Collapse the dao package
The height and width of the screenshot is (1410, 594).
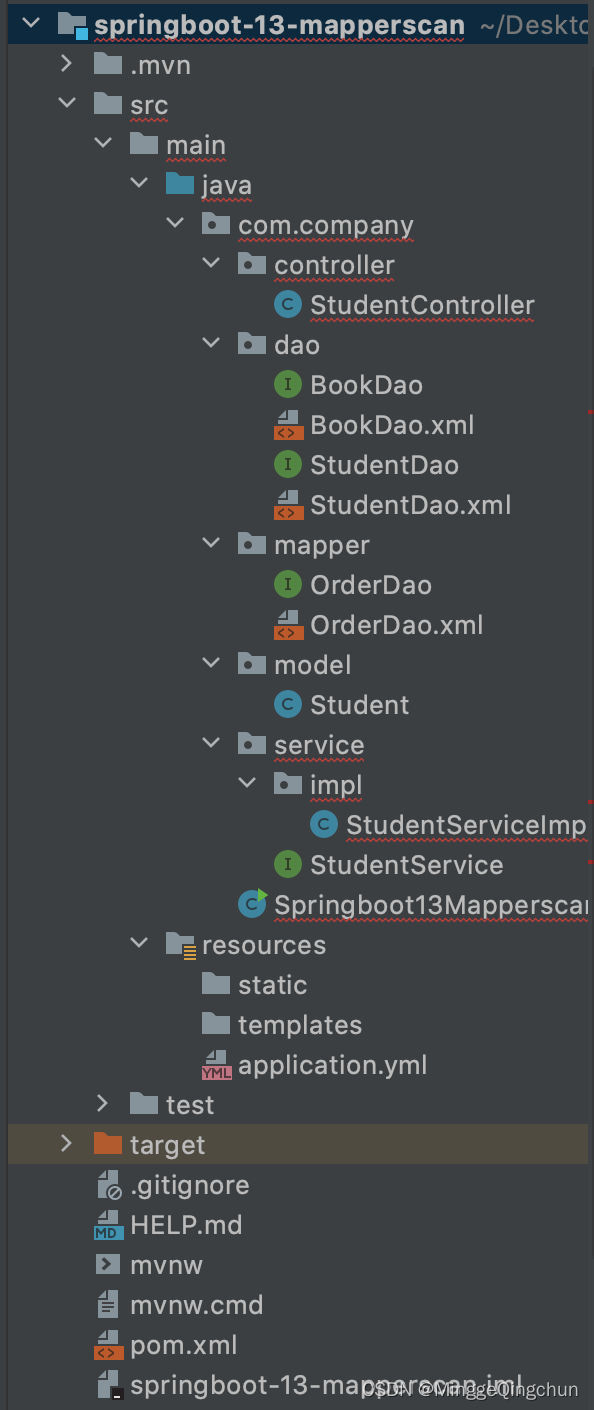click(210, 344)
